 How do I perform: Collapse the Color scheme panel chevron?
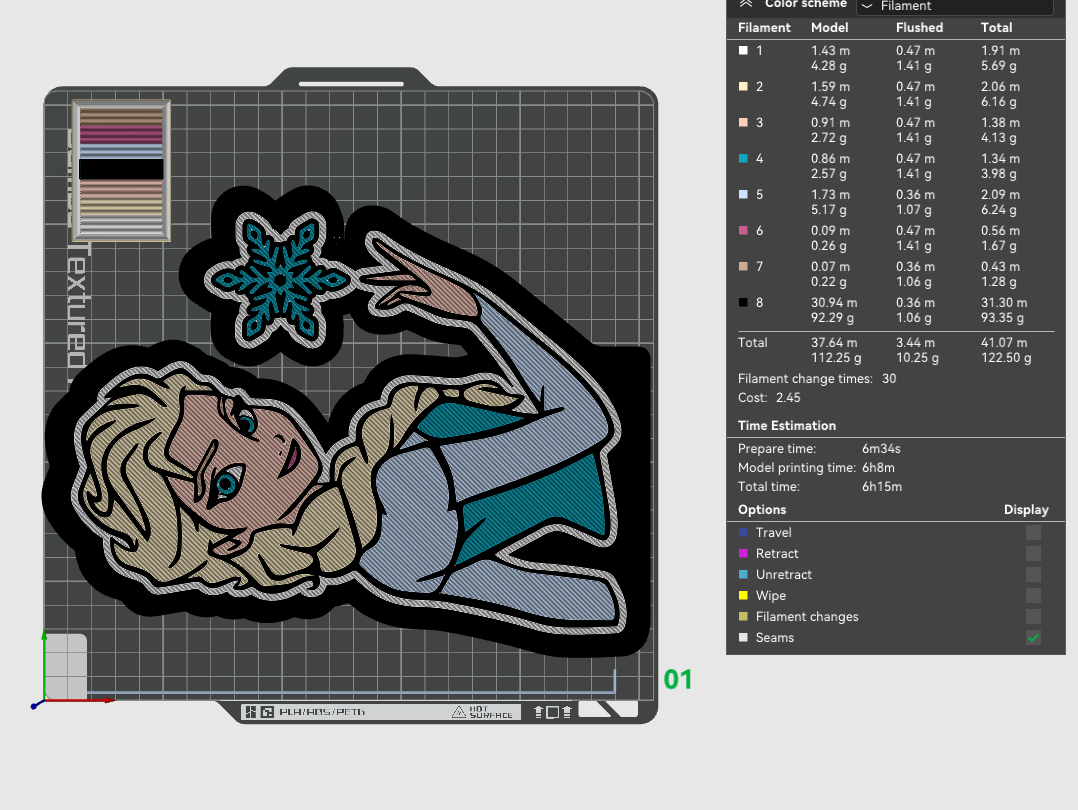pyautogui.click(x=746, y=3)
